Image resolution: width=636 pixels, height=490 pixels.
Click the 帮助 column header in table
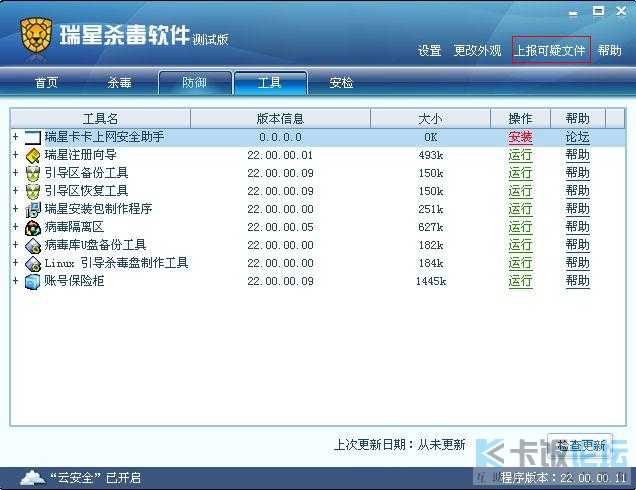click(578, 119)
